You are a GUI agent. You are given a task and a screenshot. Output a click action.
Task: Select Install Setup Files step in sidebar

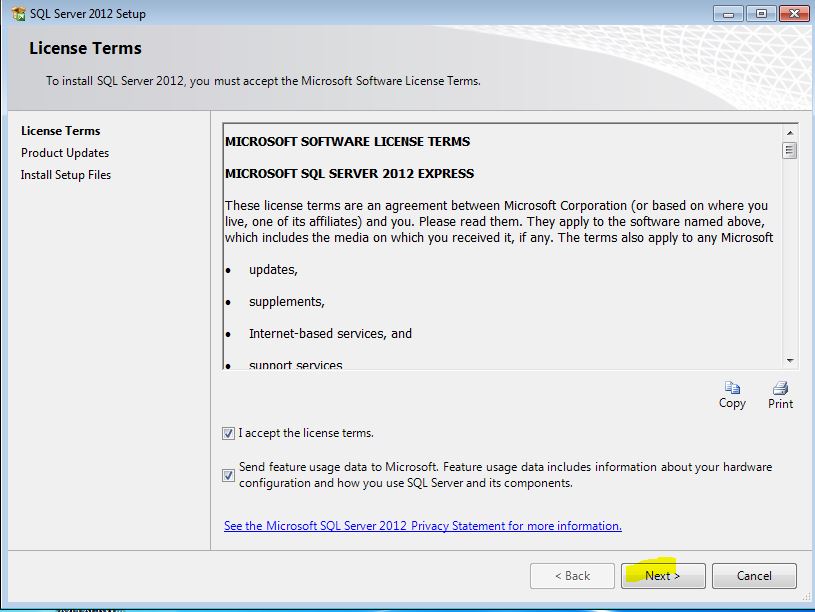[x=66, y=175]
